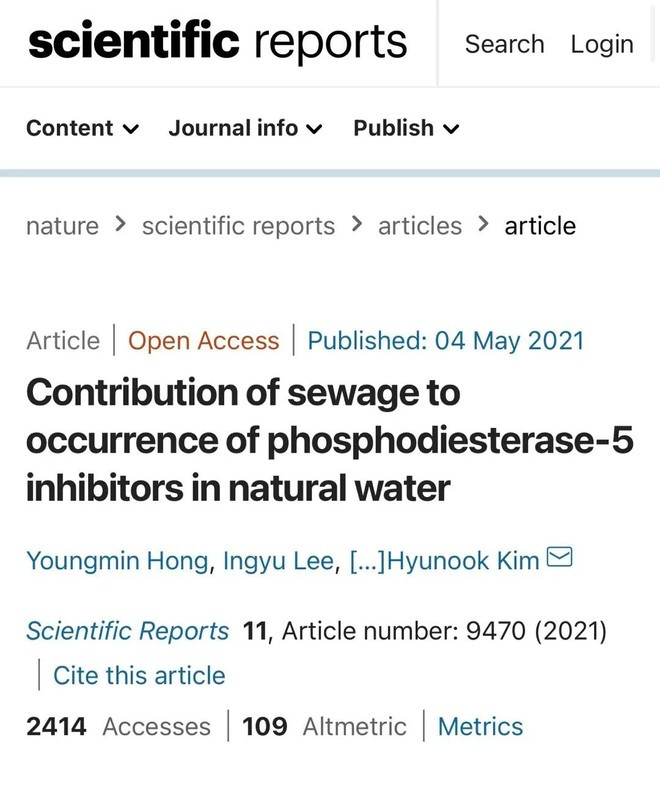Expand the Content menu
The height and width of the screenshot is (790, 660).
[x=82, y=128]
